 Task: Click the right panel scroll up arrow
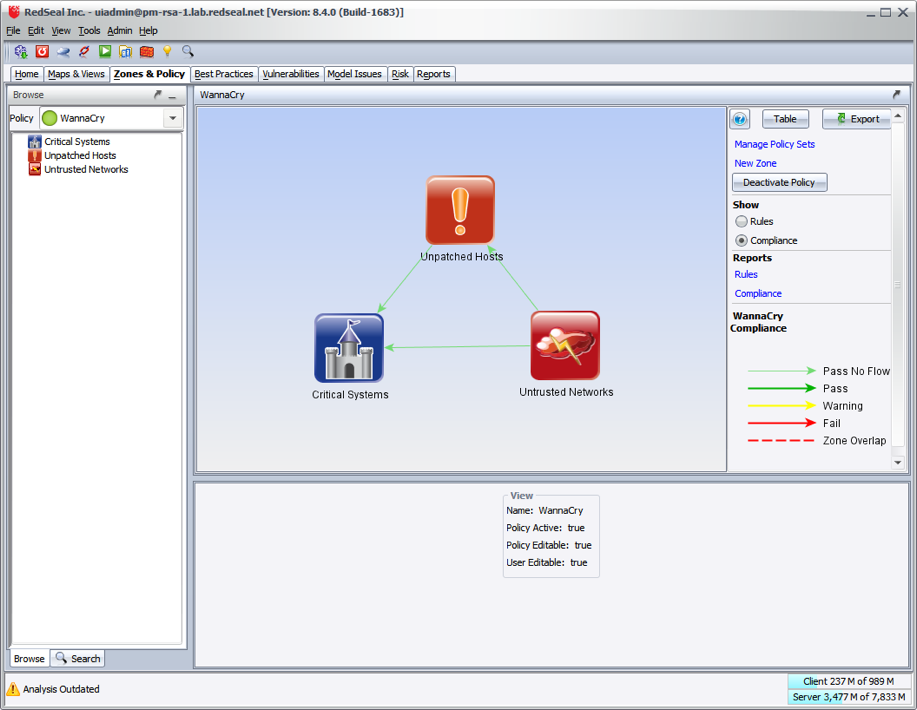pos(898,117)
